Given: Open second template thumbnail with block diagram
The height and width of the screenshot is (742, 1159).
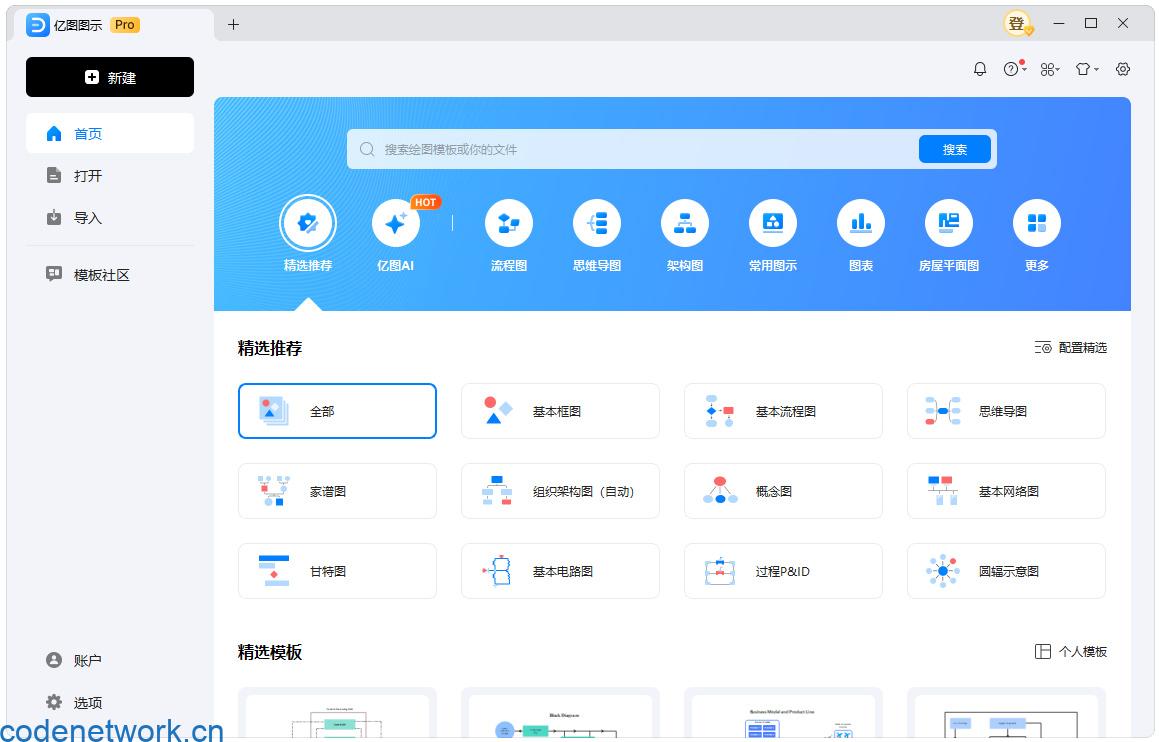Looking at the screenshot, I should point(560,714).
